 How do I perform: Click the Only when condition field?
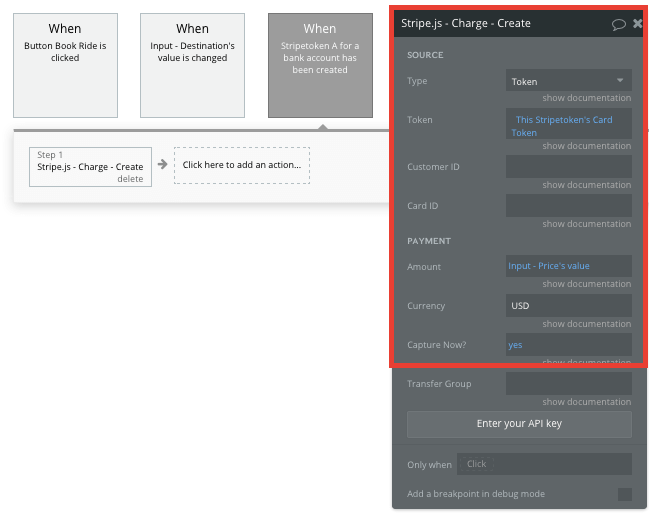544,464
